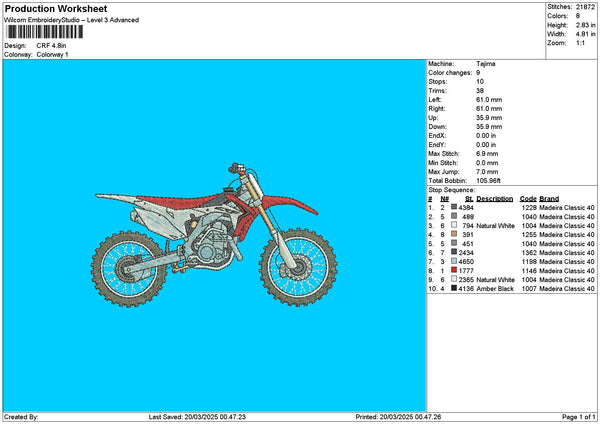Image resolution: width=600 pixels, height=424 pixels.
Task: Choose the dark navy swatch beside 2434
Action: coord(454,252)
